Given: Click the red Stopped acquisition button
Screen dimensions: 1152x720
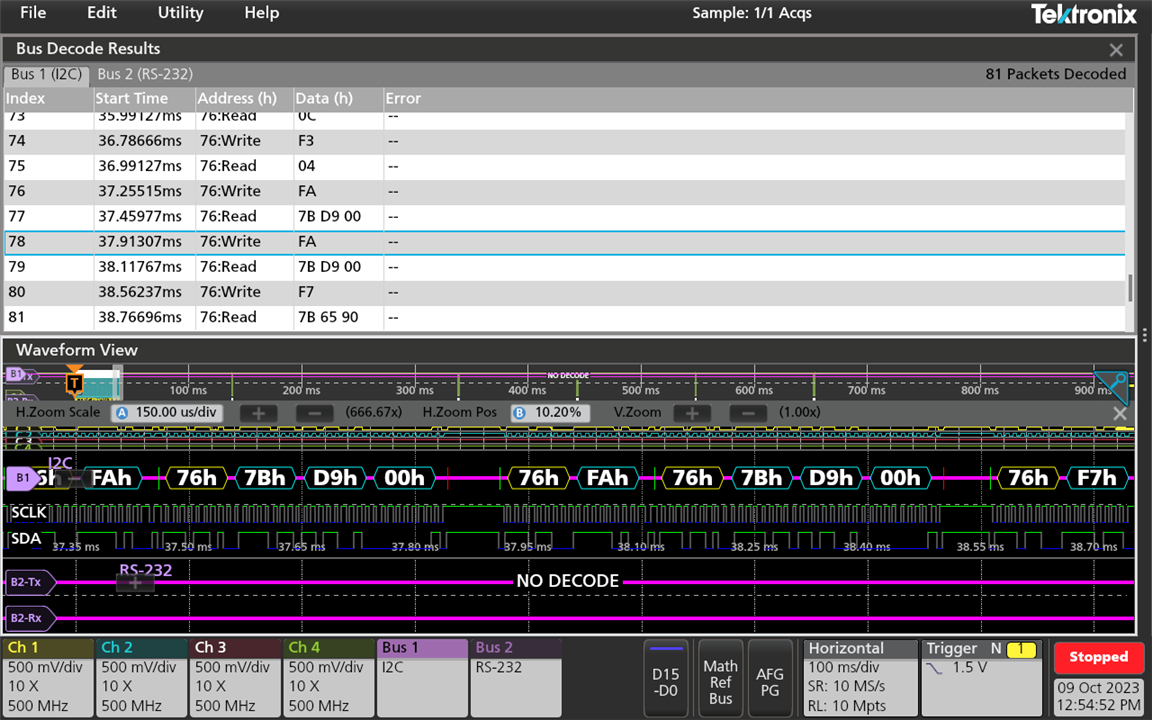Looking at the screenshot, I should [1098, 658].
